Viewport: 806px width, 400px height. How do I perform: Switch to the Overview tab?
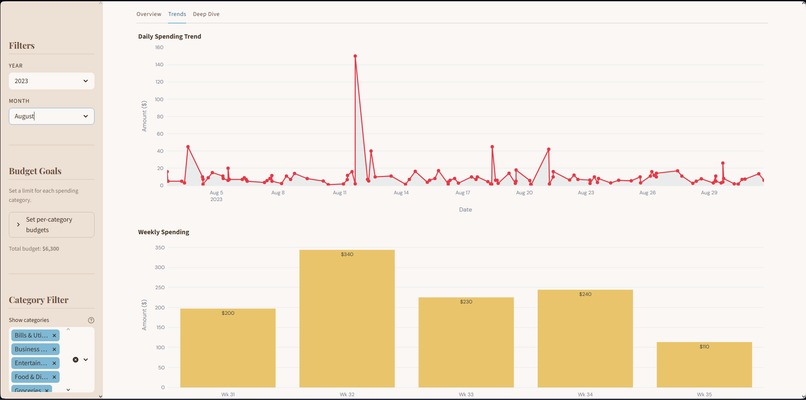coord(149,14)
